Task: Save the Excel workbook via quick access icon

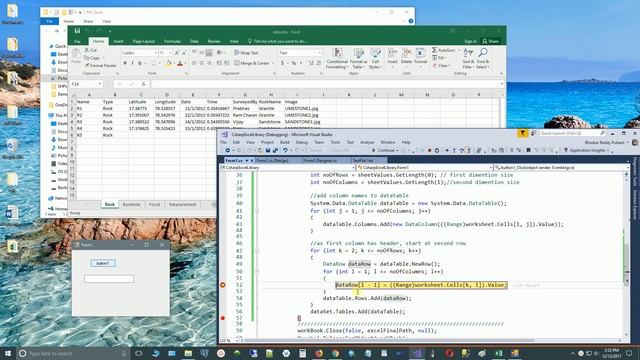Action: [77, 31]
